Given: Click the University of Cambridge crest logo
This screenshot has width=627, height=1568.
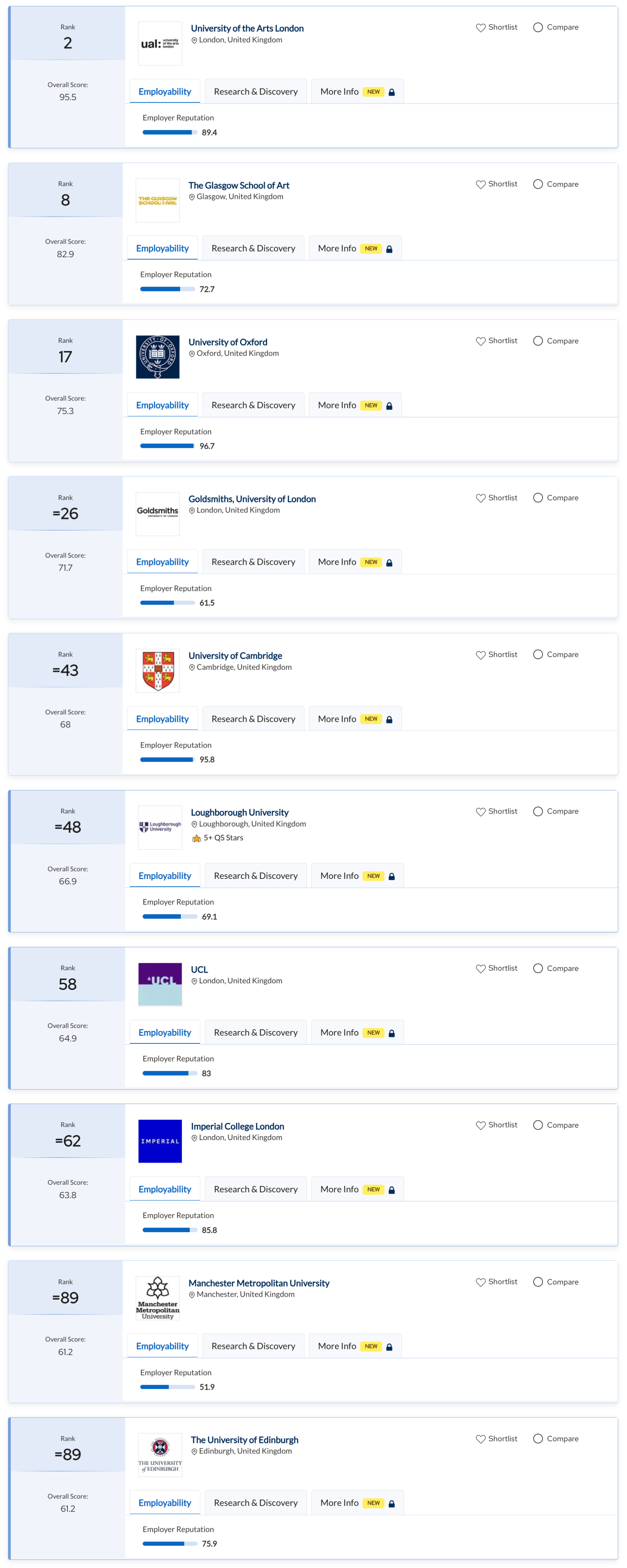Looking at the screenshot, I should pyautogui.click(x=157, y=671).
